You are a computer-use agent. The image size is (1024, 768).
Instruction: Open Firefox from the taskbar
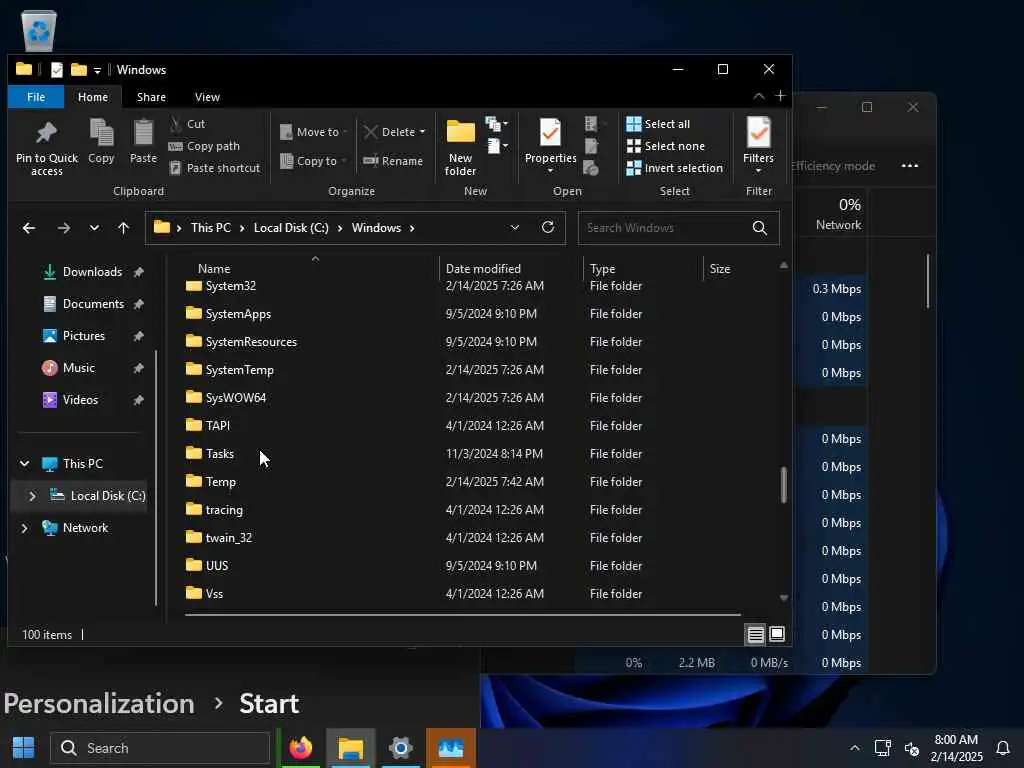click(301, 748)
